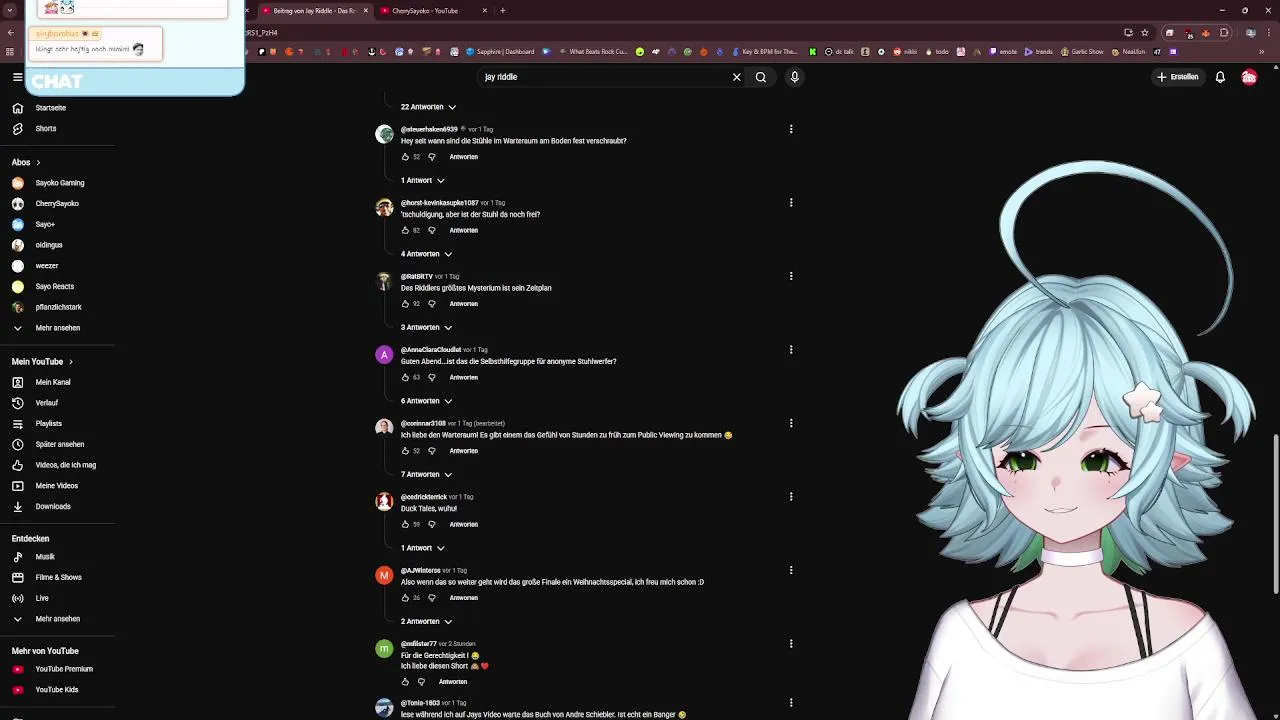Image resolution: width=1280 pixels, height=720 pixels.
Task: Open YouTube notifications bell
Action: click(x=1220, y=77)
